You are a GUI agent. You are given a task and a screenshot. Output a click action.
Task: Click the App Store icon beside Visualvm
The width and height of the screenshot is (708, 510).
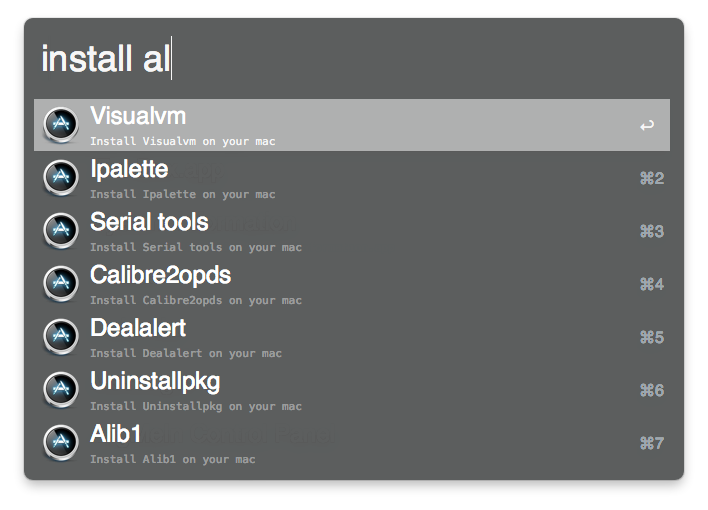tap(61, 125)
